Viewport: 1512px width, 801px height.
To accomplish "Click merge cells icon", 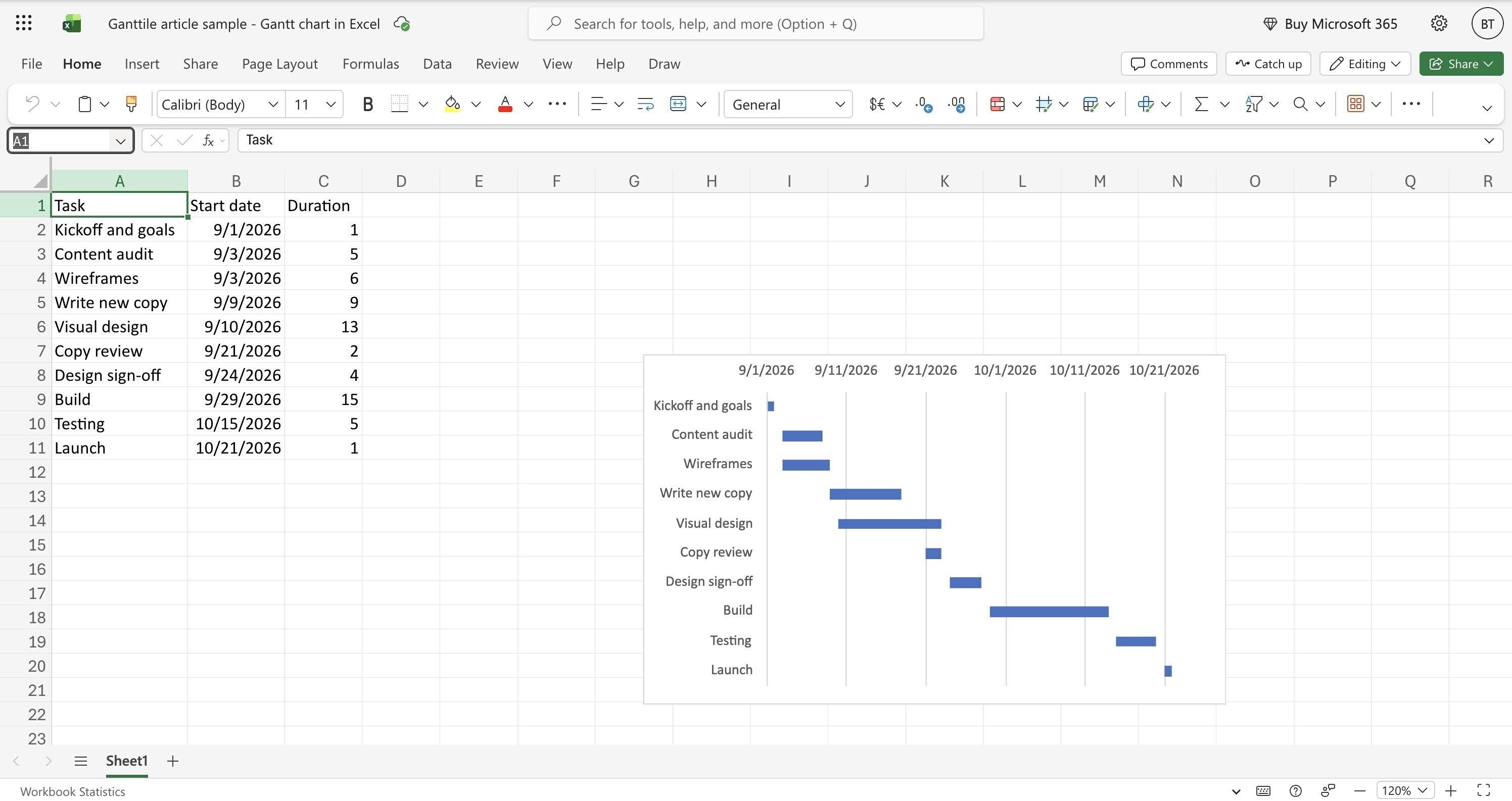I will (x=678, y=104).
